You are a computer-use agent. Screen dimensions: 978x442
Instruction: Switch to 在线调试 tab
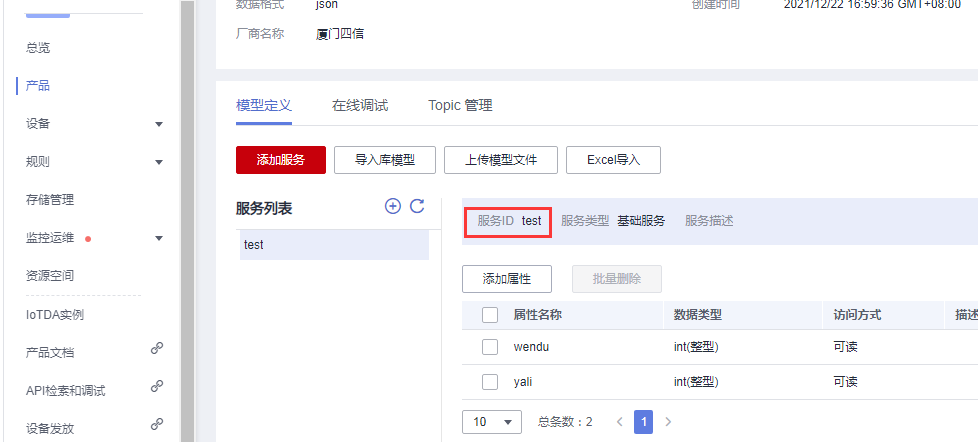tap(360, 105)
